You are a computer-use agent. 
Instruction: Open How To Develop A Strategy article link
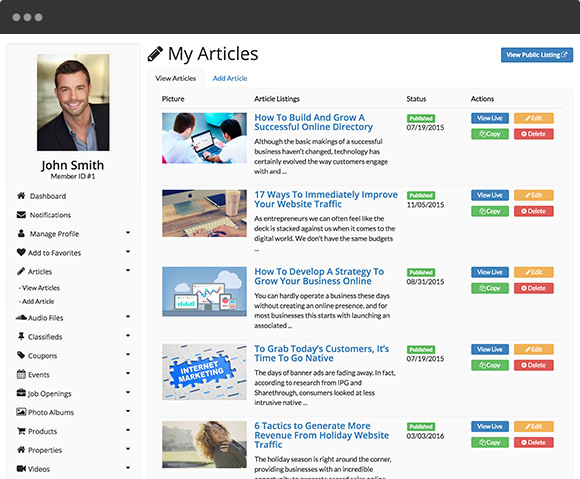(x=319, y=276)
